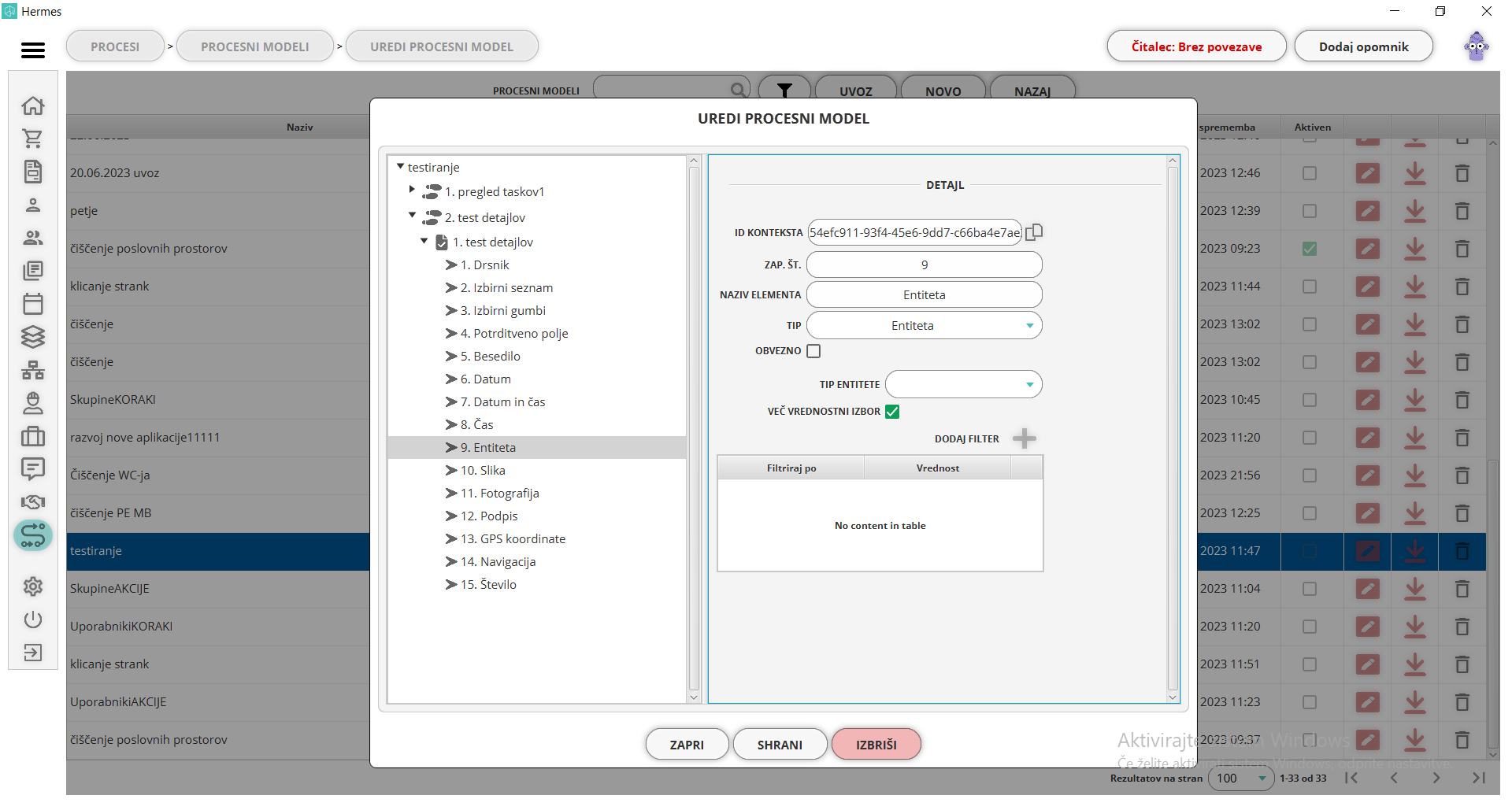Click the detail panel vertical scrollbar
This screenshot has height=810, width=1512.
coord(1173,429)
